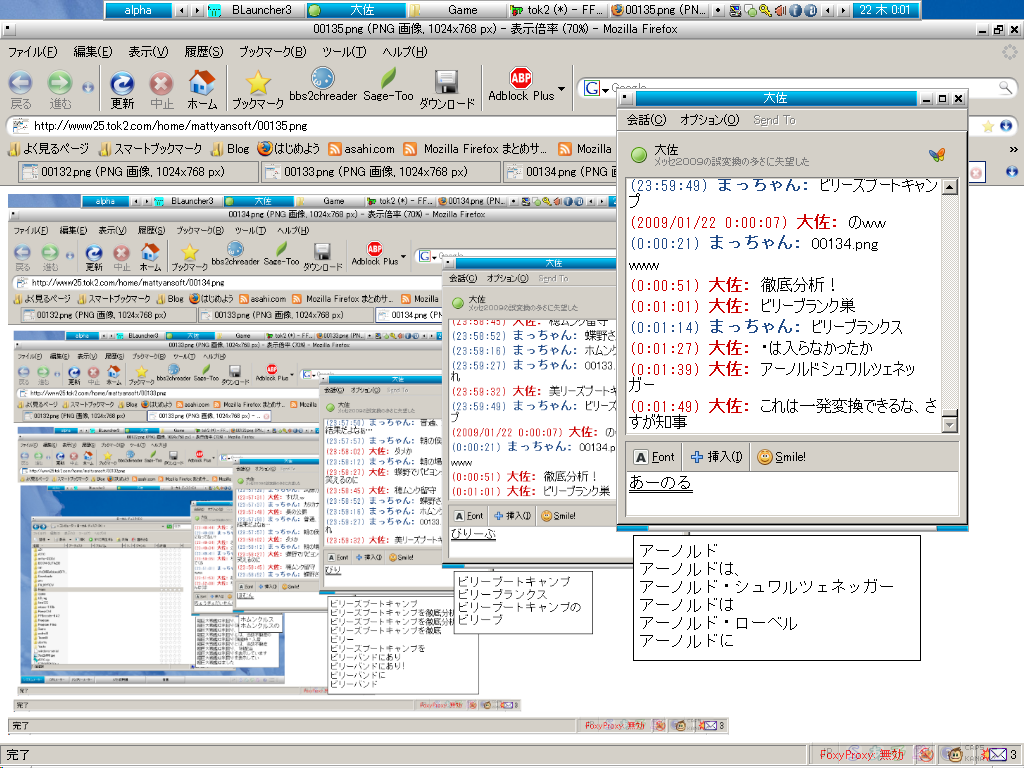Click the monkey icon in status bar
1024x768 pixels.
tap(955, 754)
